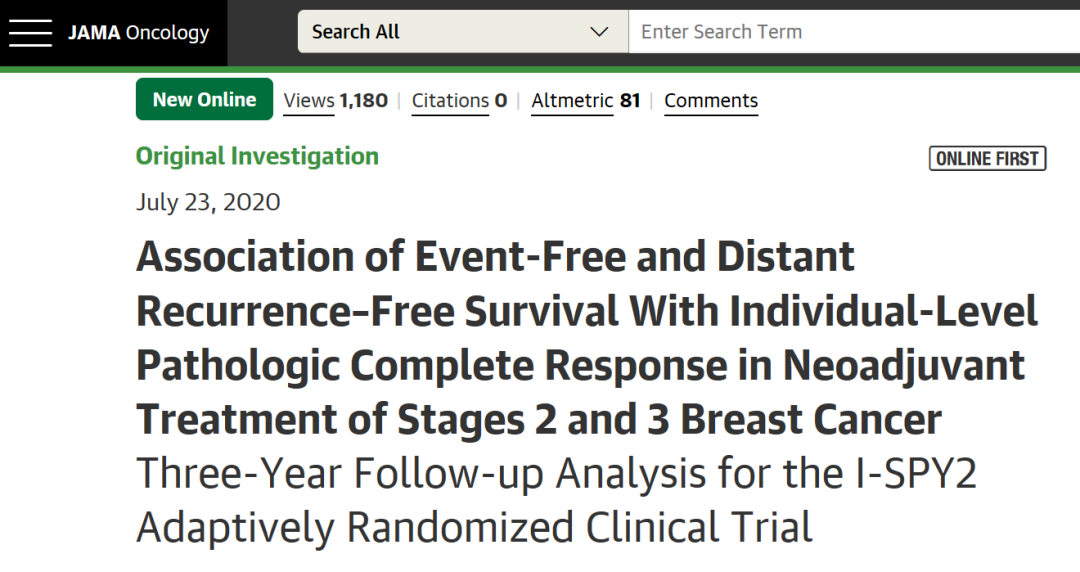Image resolution: width=1080 pixels, height=572 pixels.
Task: Open the Altmetric link
Action: click(572, 101)
